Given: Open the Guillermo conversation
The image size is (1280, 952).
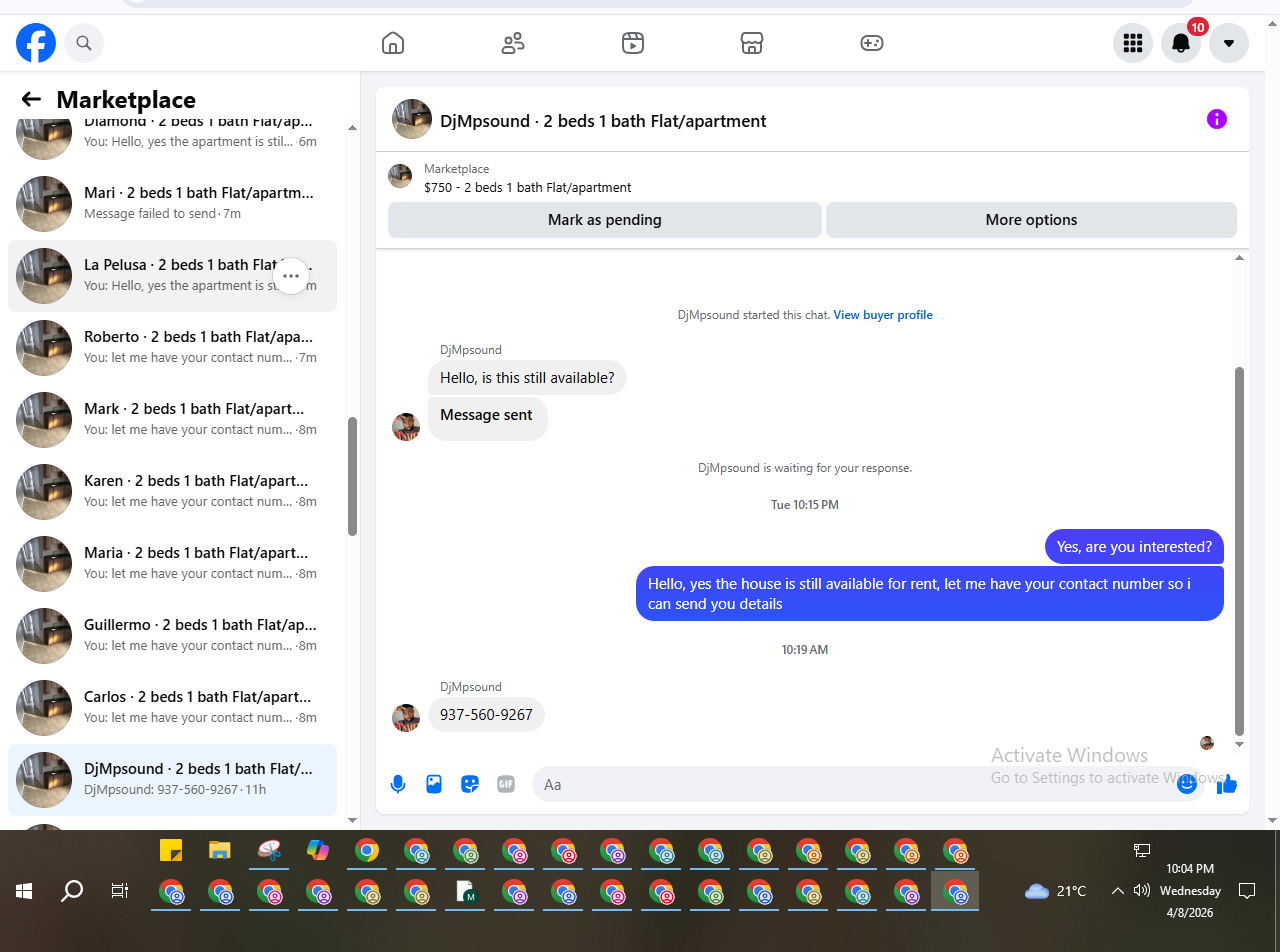Looking at the screenshot, I should 172,636.
